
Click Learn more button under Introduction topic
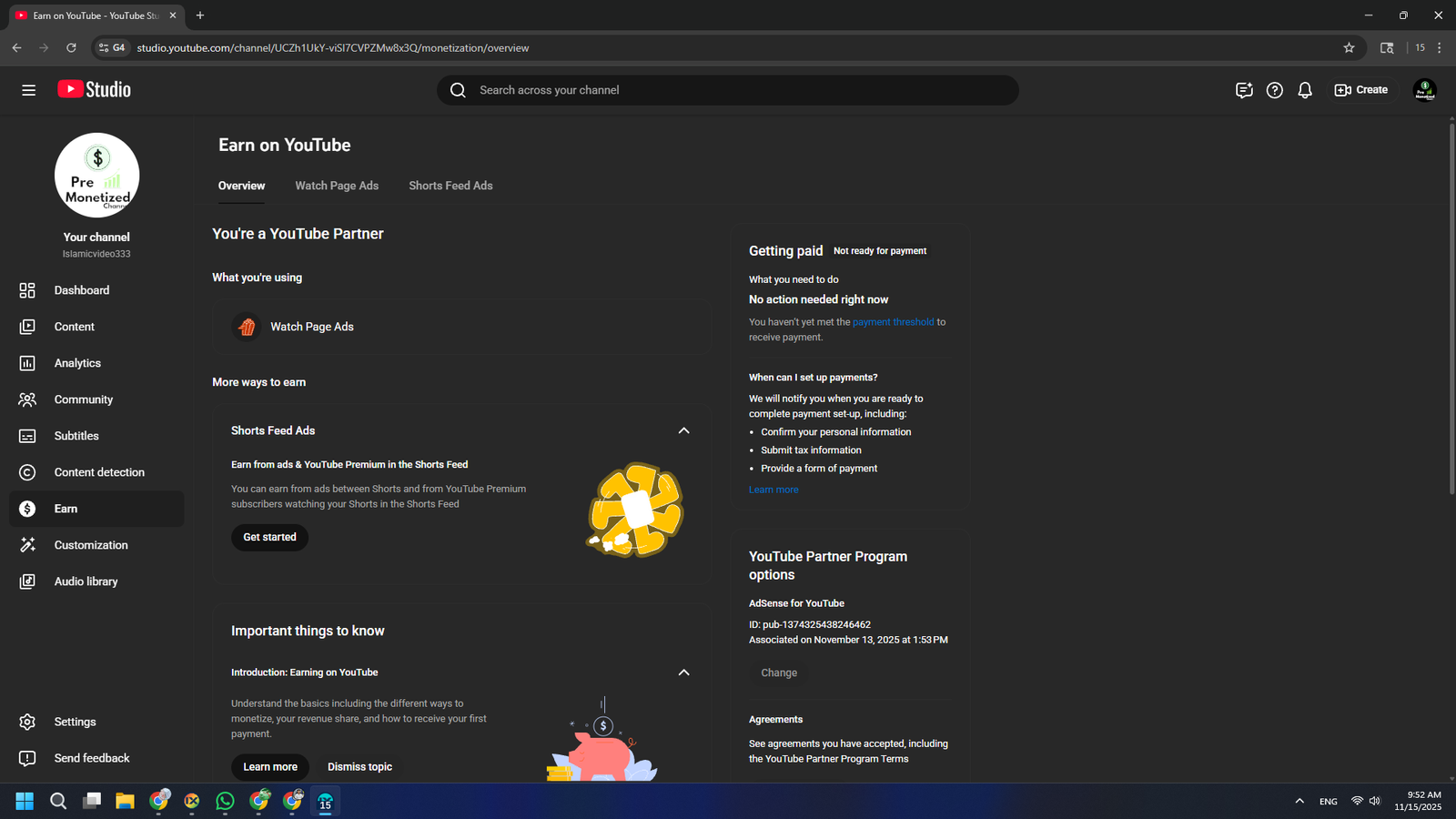(270, 767)
